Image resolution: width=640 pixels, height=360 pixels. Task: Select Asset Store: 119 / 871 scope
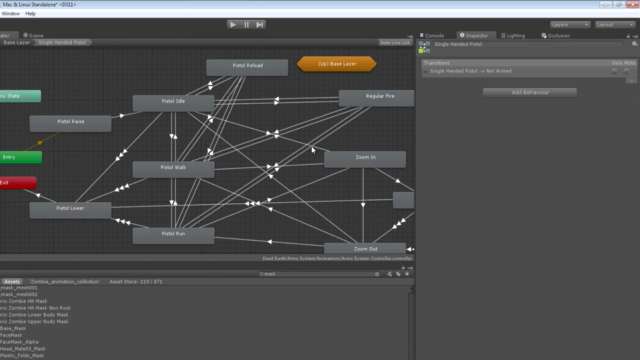[136, 282]
